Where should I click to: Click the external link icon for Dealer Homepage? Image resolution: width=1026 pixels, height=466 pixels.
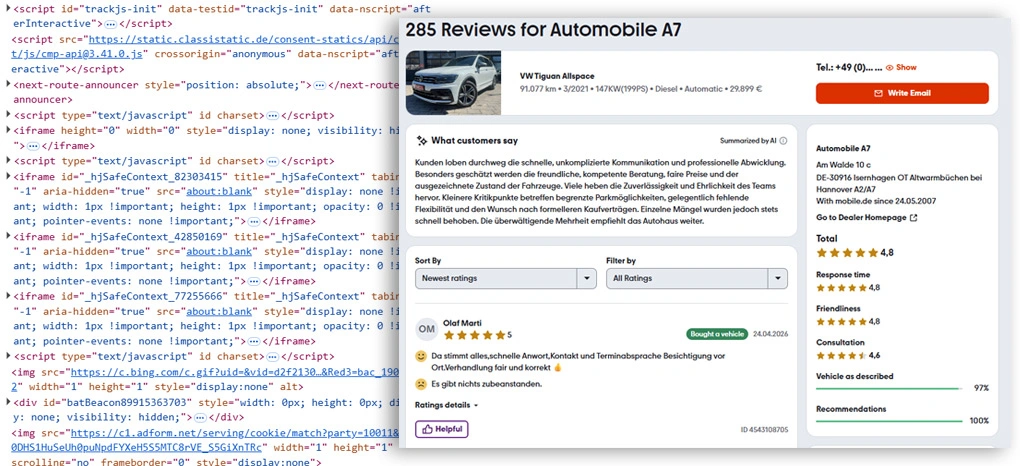[x=913, y=217]
